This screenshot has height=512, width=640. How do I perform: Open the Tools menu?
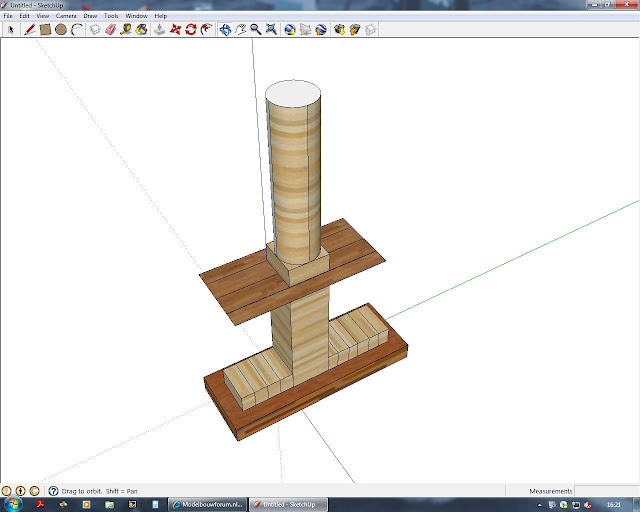click(111, 16)
